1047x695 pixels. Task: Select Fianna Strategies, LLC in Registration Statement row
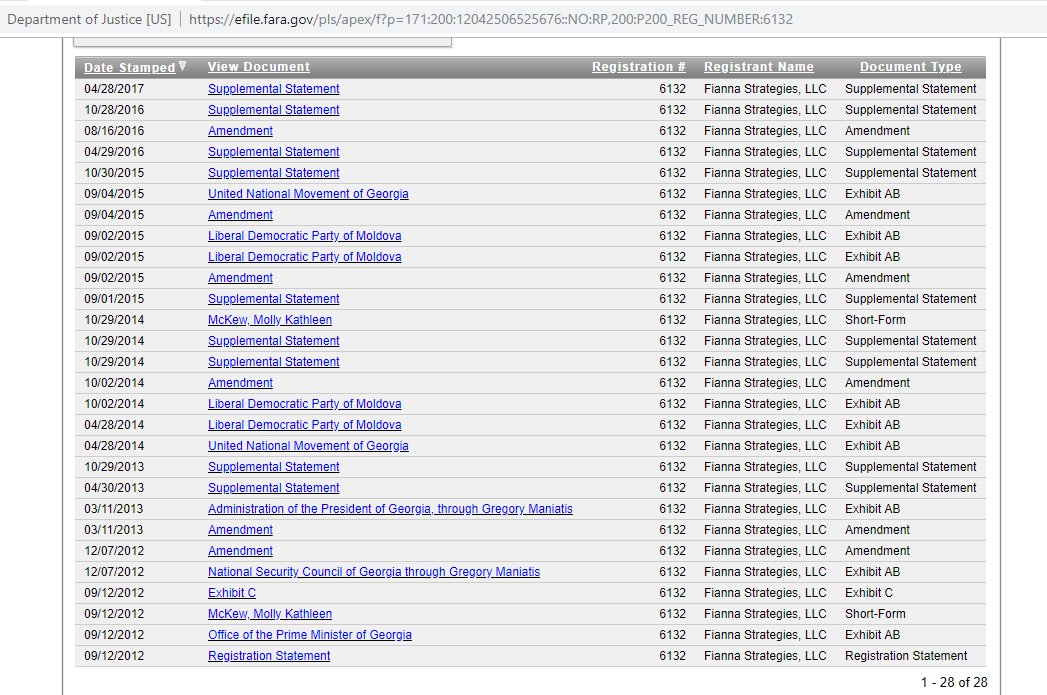point(765,656)
